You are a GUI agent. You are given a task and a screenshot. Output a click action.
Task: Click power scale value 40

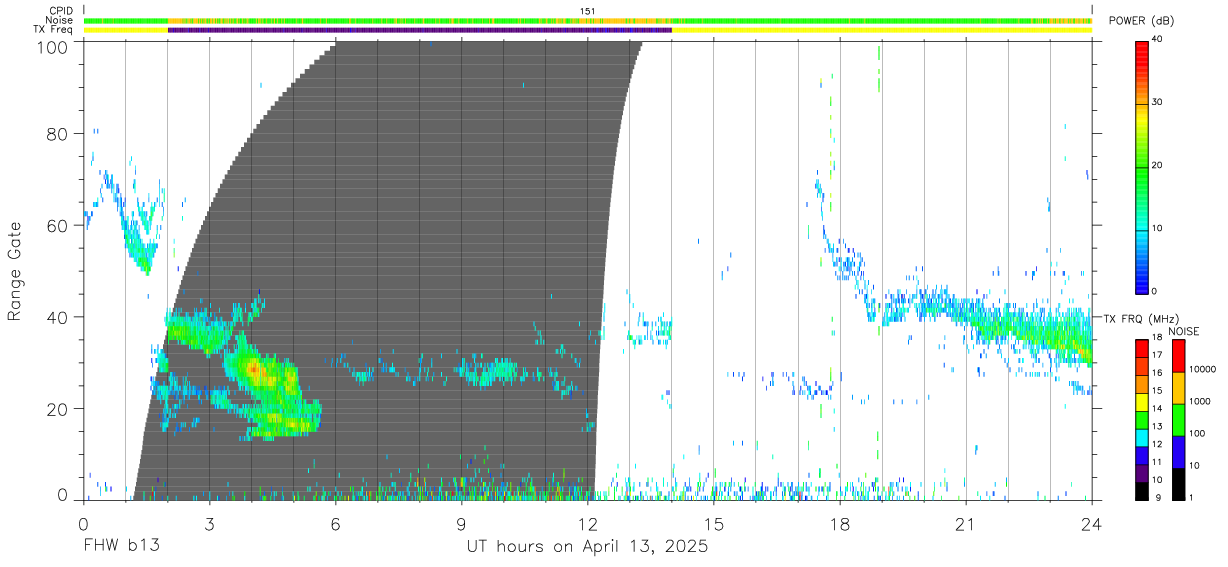click(1158, 40)
